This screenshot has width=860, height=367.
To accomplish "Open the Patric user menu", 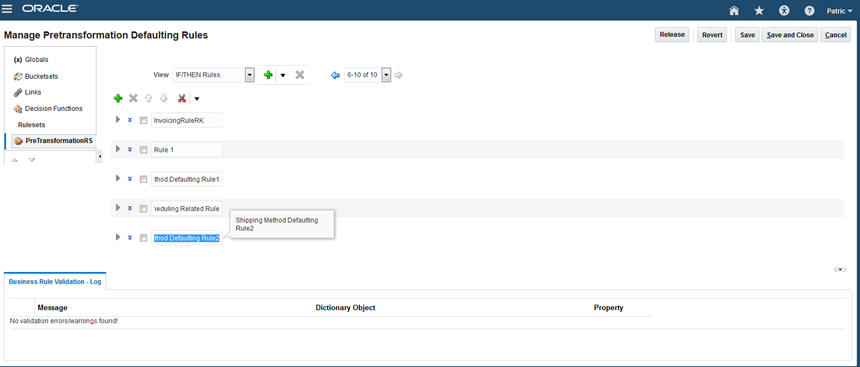I will [x=839, y=10].
